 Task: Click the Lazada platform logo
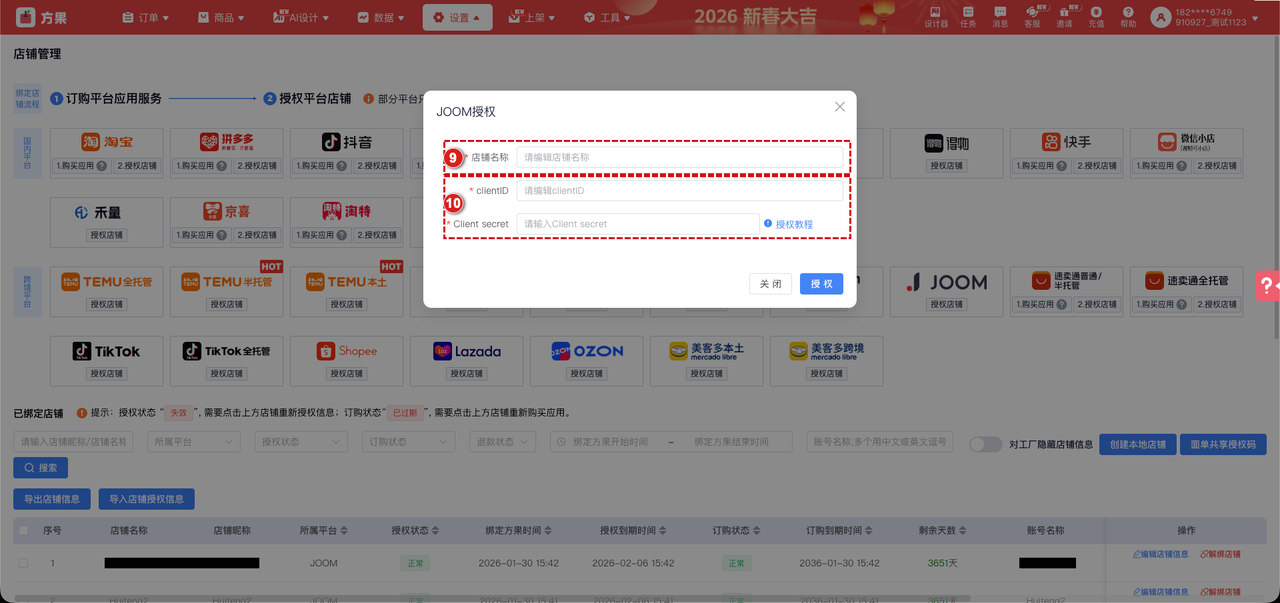(x=466, y=351)
